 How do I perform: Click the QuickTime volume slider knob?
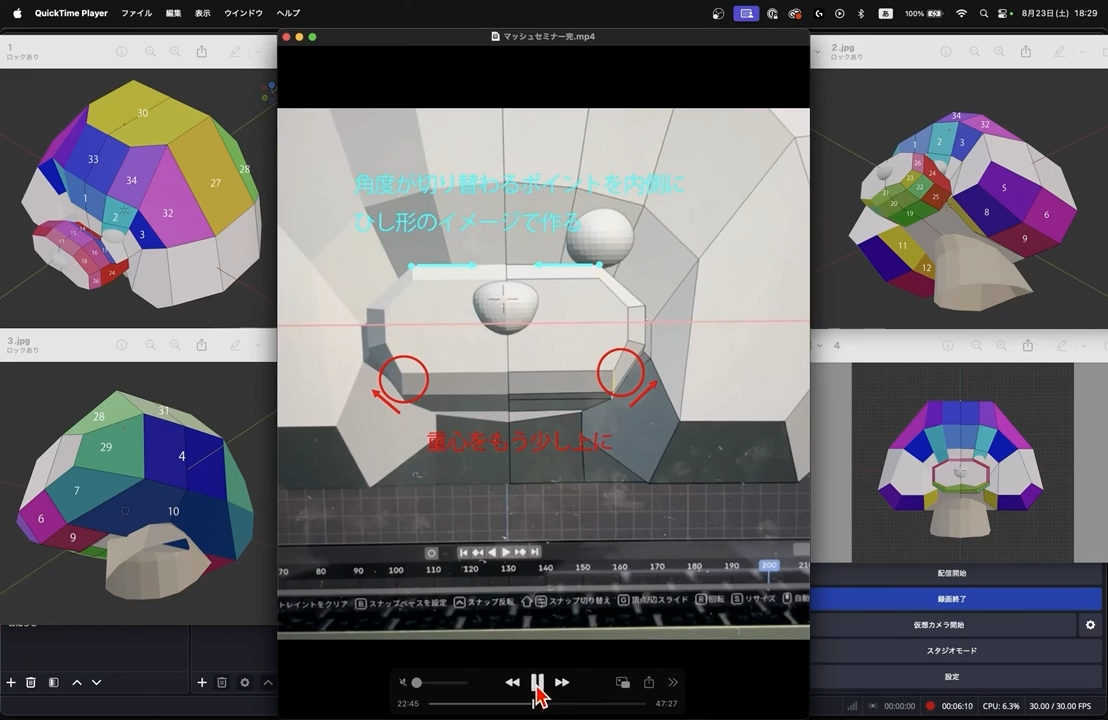coord(416,683)
